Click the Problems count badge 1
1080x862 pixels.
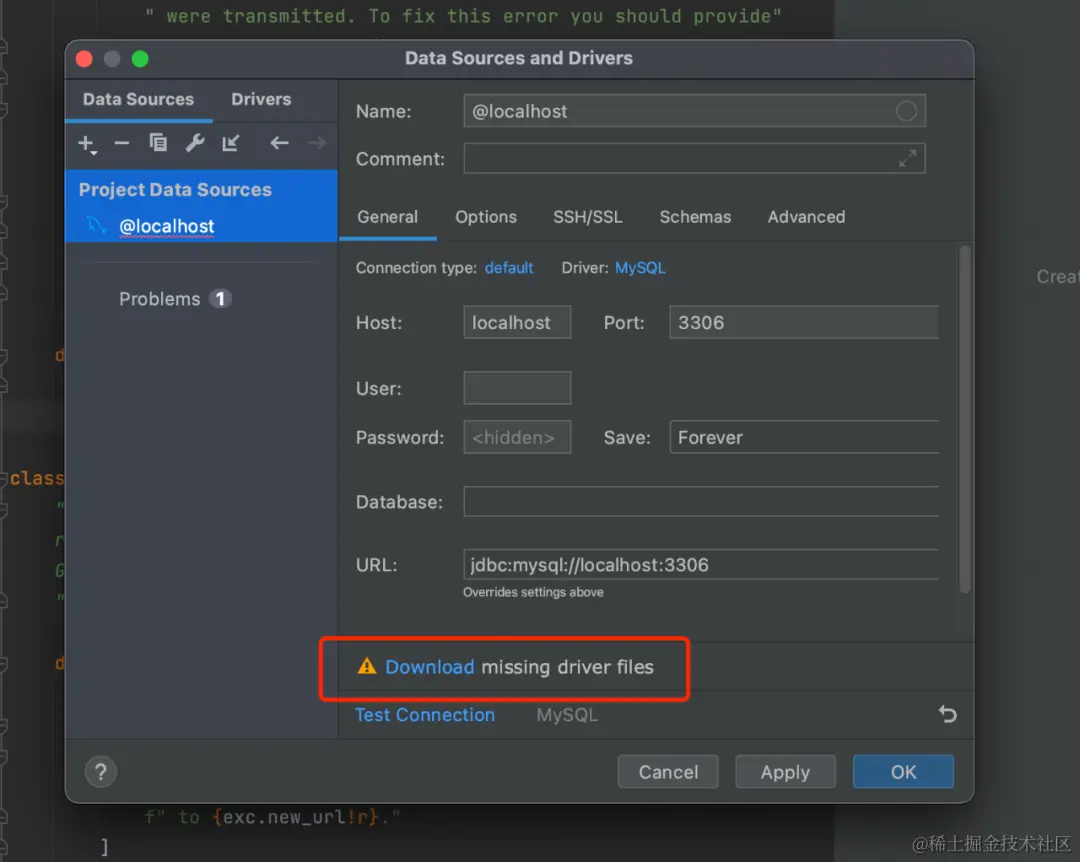(x=220, y=299)
